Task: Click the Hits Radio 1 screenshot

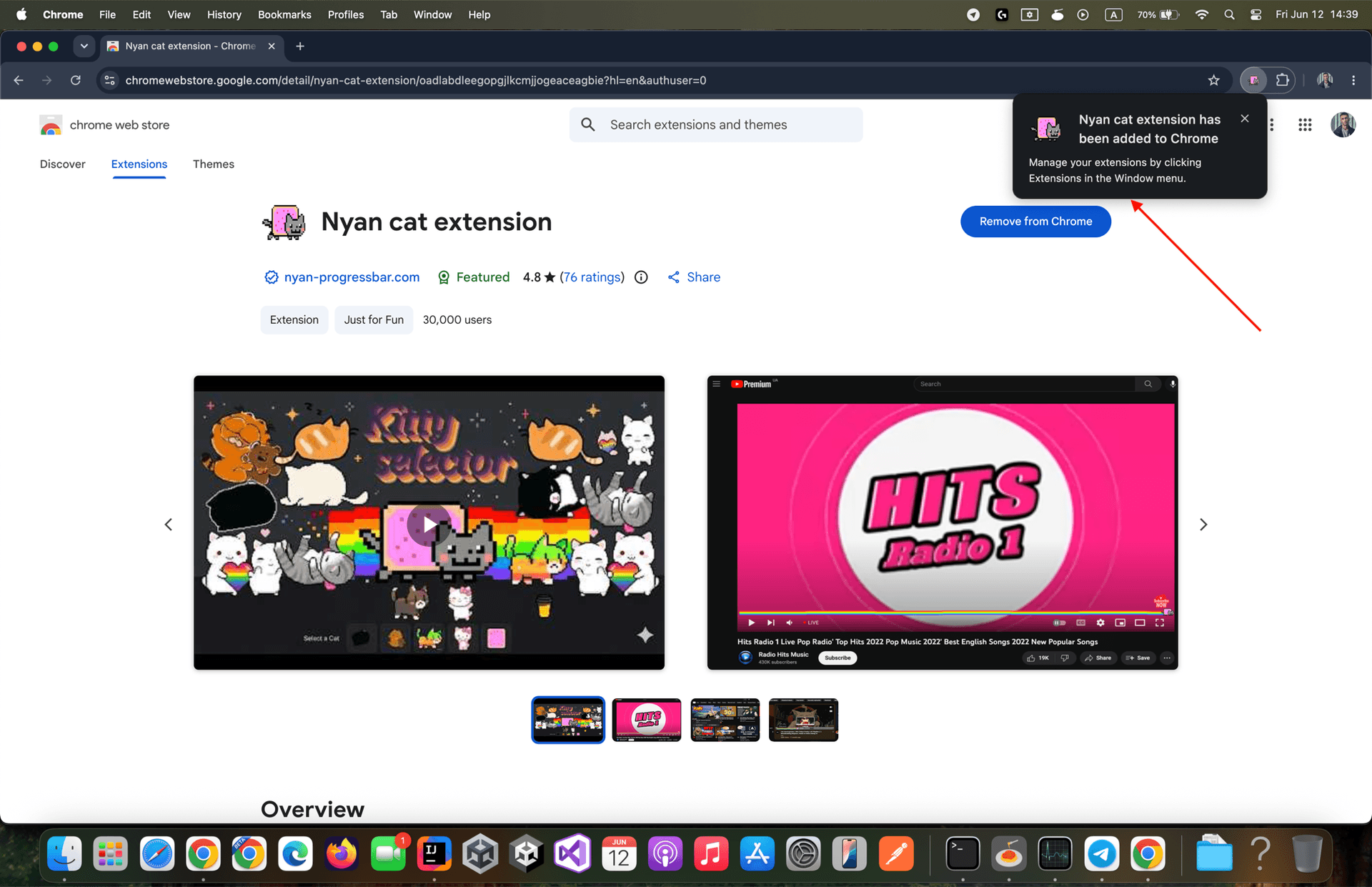Action: [943, 522]
